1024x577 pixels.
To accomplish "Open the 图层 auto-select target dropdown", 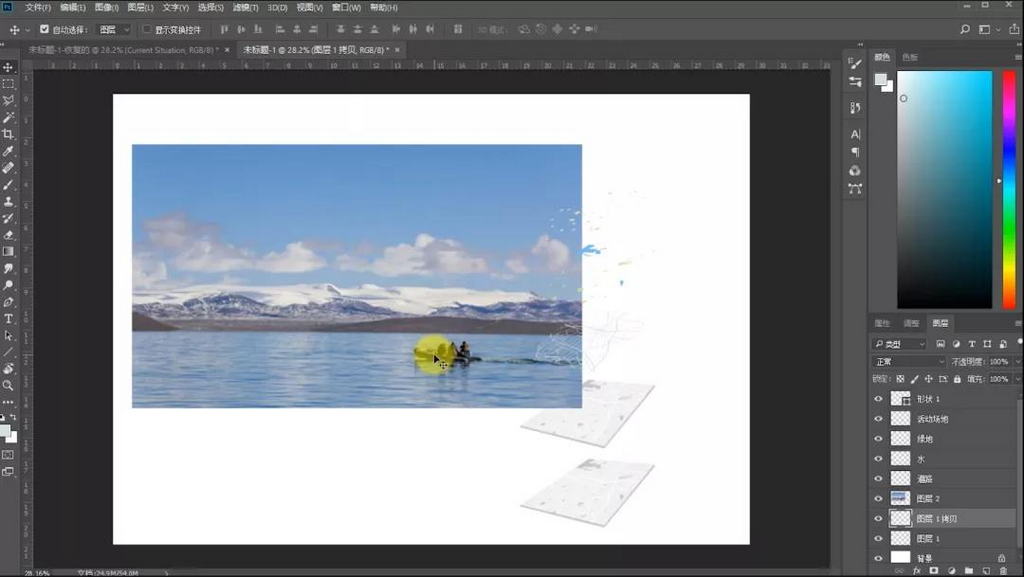I will [x=114, y=30].
